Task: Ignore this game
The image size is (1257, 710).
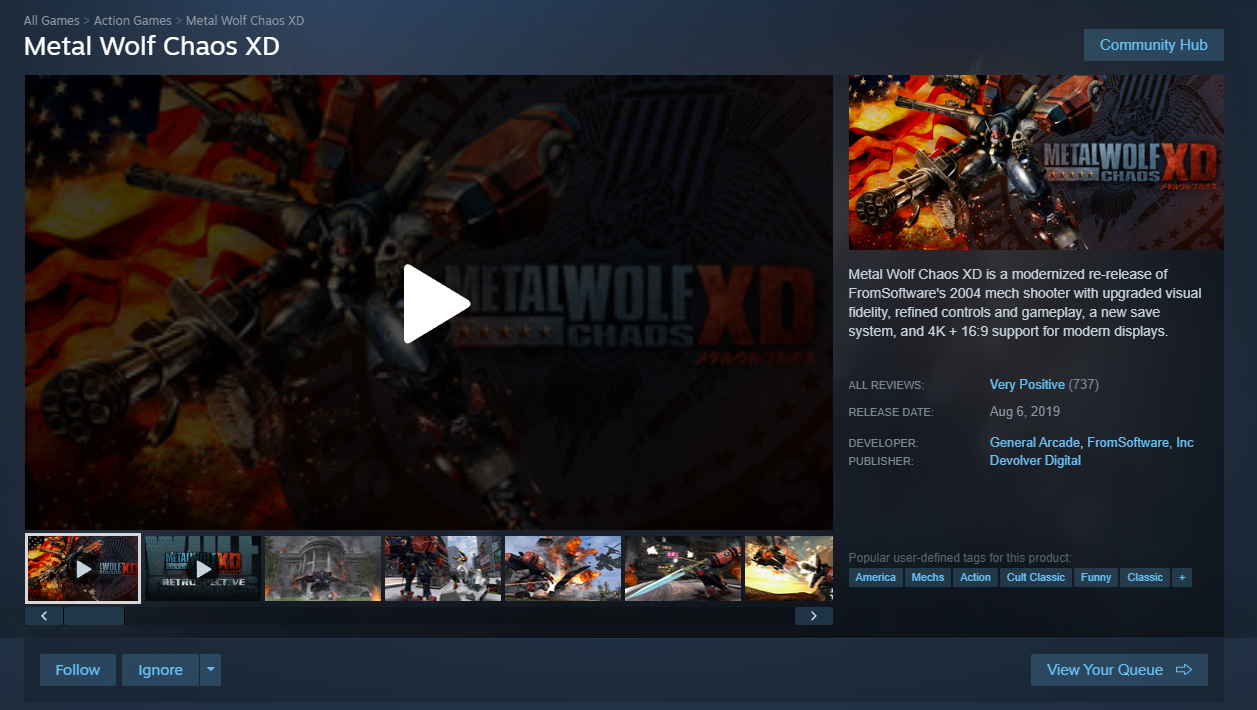Action: coord(160,670)
